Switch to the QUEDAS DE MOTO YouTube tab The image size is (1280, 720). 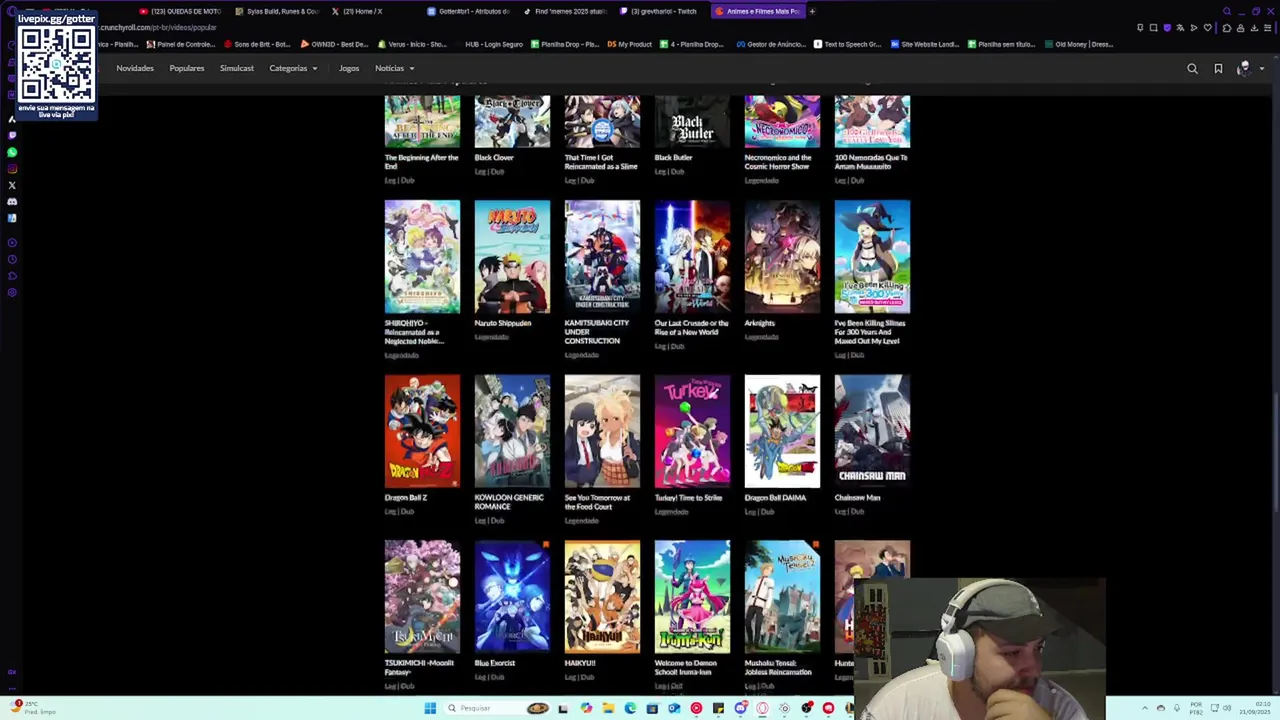[180, 11]
